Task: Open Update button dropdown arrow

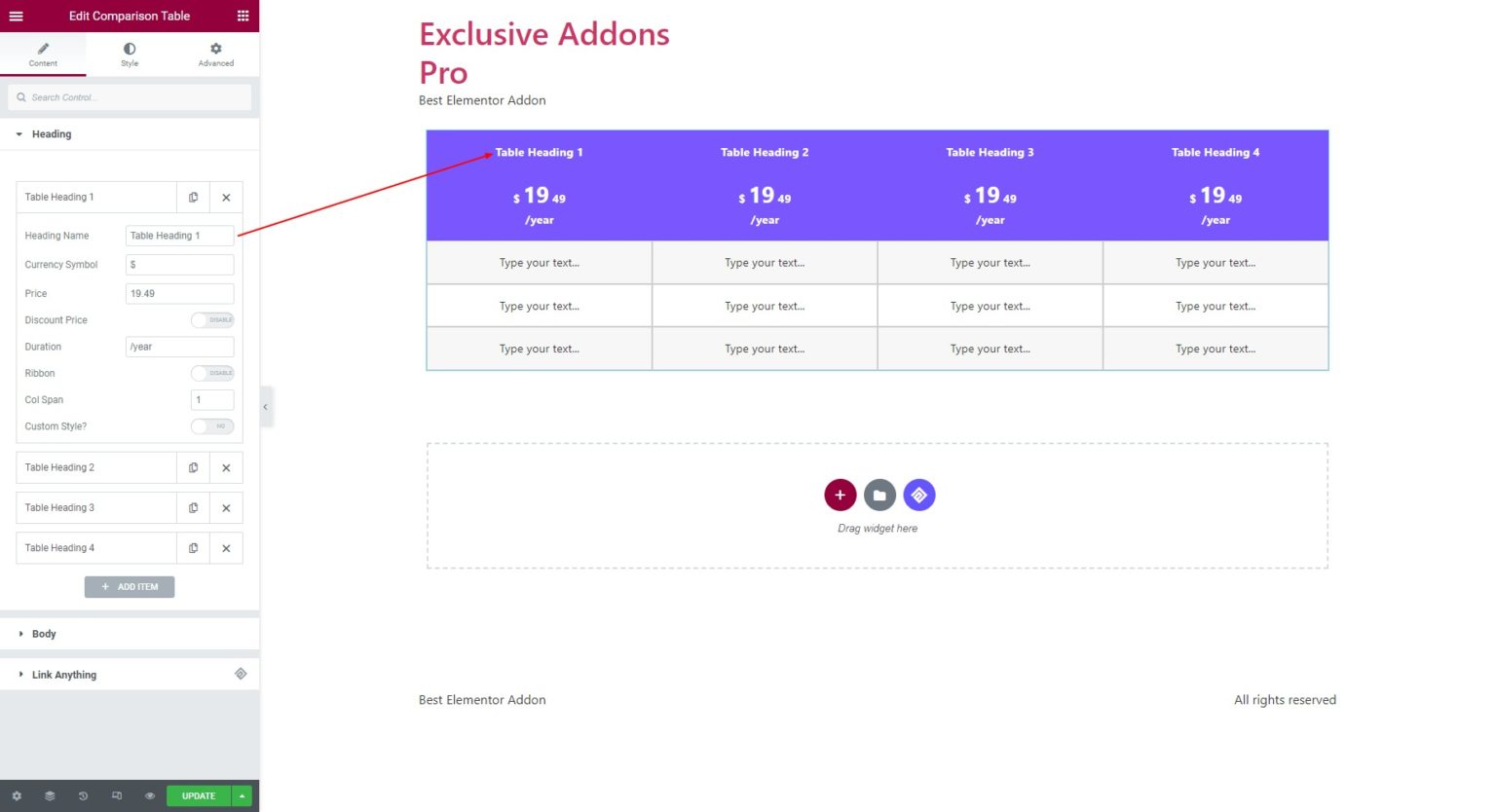Action: pos(240,795)
